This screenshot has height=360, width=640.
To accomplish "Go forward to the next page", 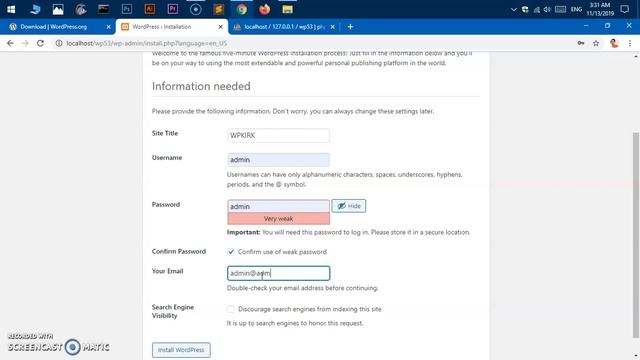I will point(25,43).
